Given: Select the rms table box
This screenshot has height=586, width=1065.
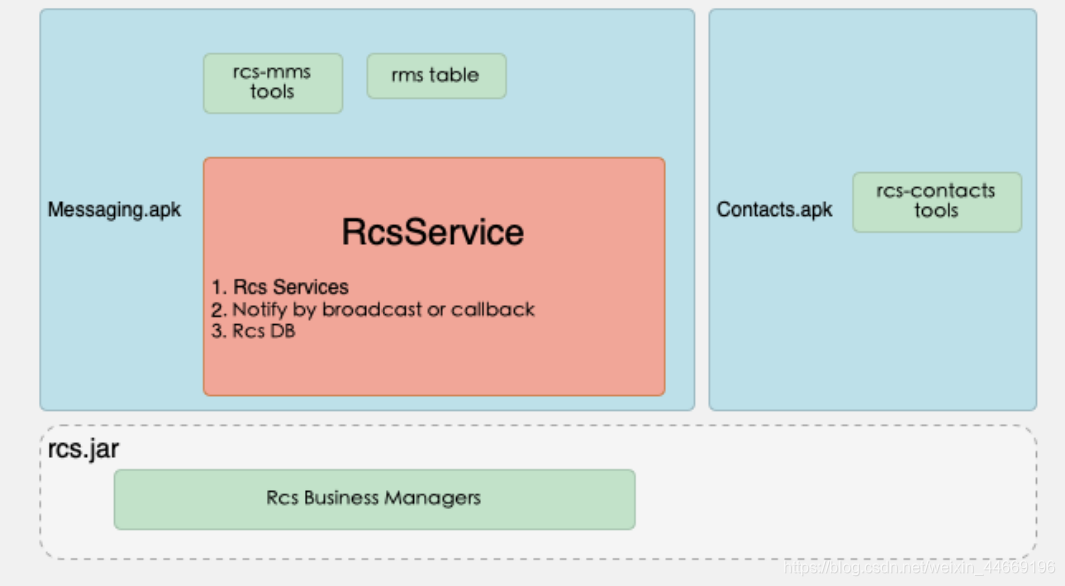Looking at the screenshot, I should (x=437, y=75).
